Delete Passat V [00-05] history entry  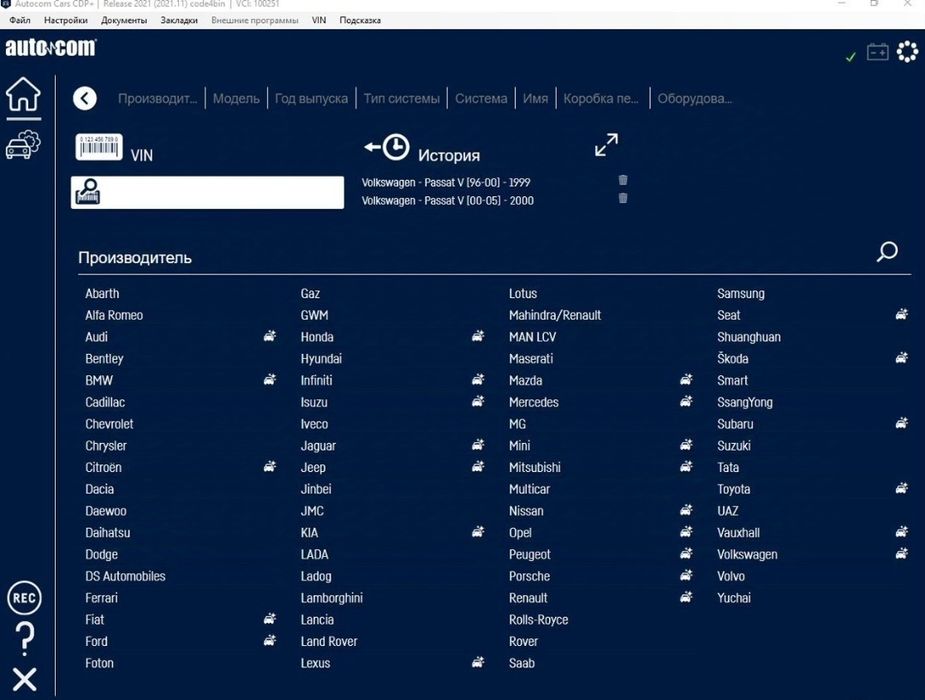click(x=623, y=198)
